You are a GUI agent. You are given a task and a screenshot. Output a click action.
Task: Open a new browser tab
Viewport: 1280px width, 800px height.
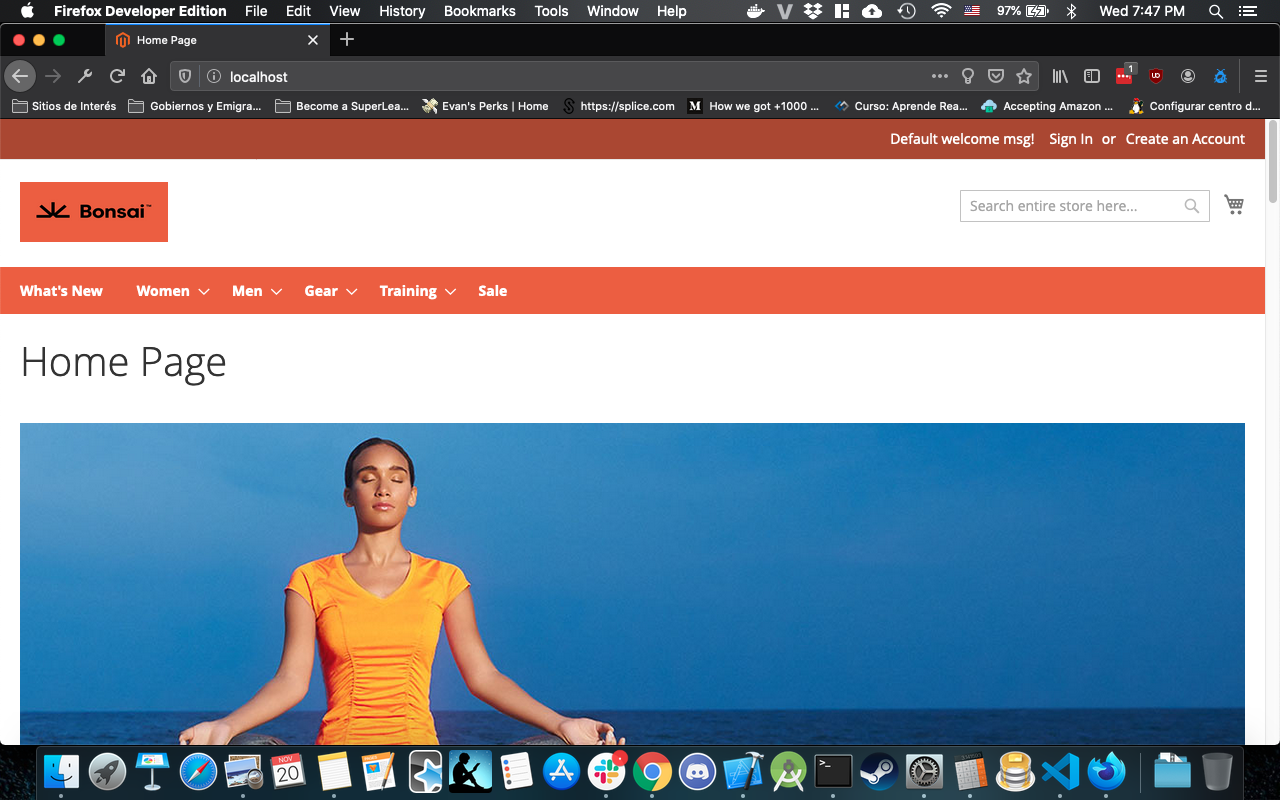click(x=347, y=40)
